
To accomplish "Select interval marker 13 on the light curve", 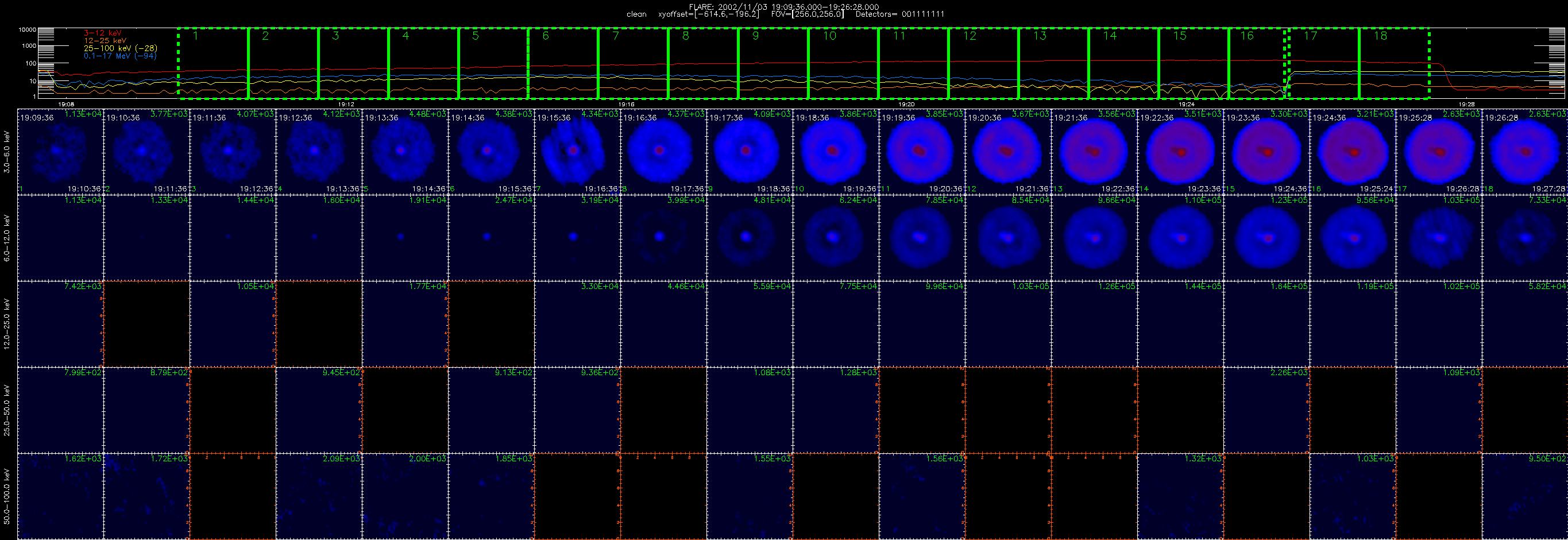I will 1040,36.
